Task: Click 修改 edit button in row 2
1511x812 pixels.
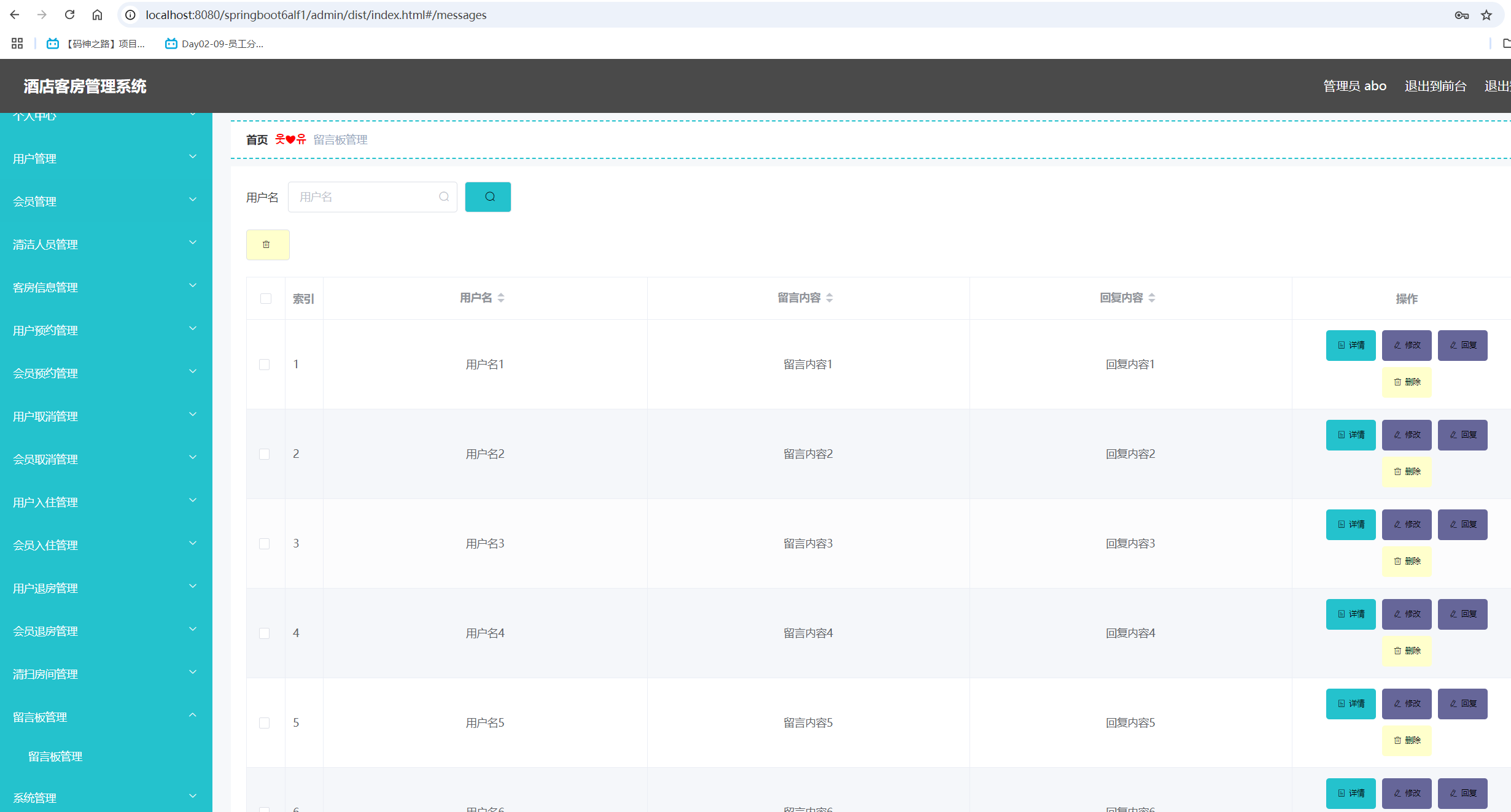Action: [1406, 435]
